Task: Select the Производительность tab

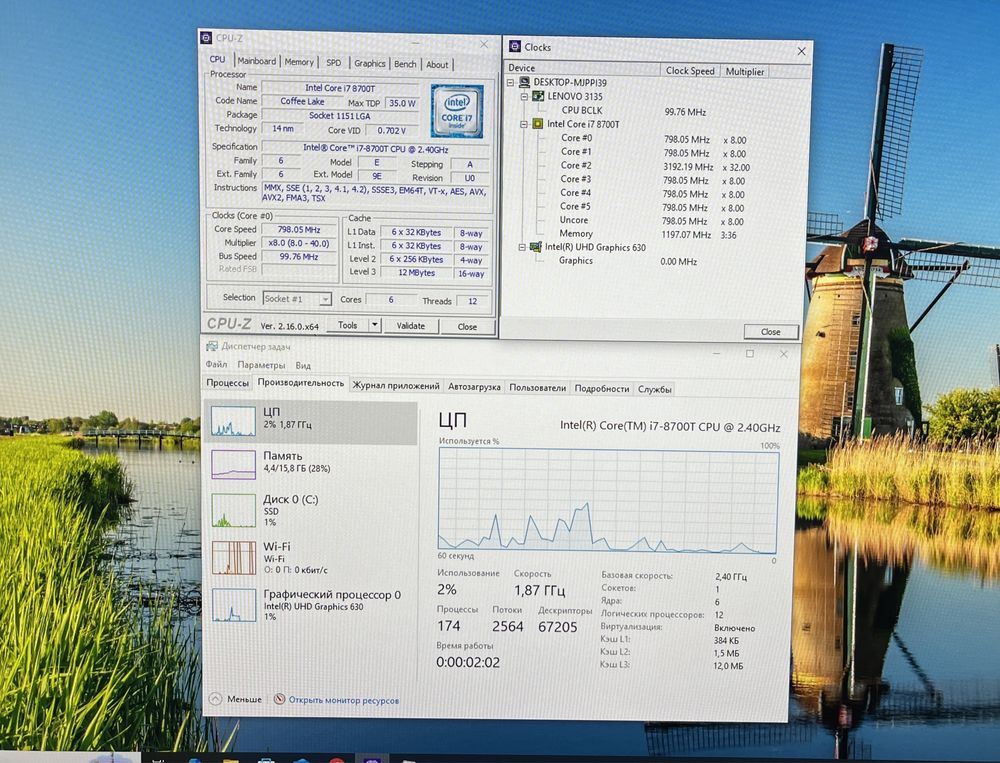Action: 300,383
